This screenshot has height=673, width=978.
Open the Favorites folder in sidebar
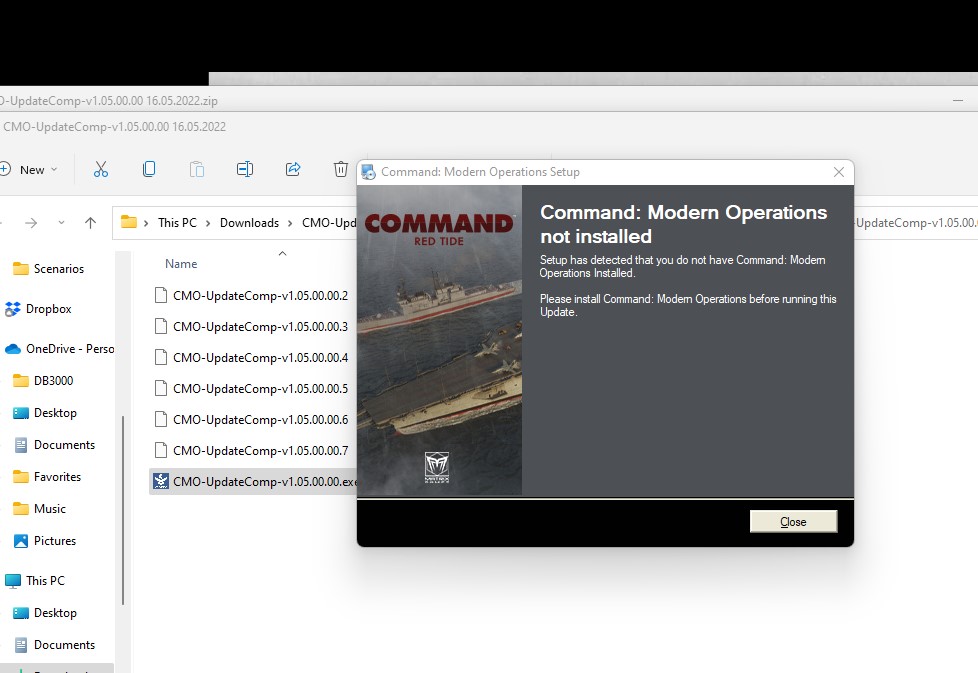(x=57, y=477)
